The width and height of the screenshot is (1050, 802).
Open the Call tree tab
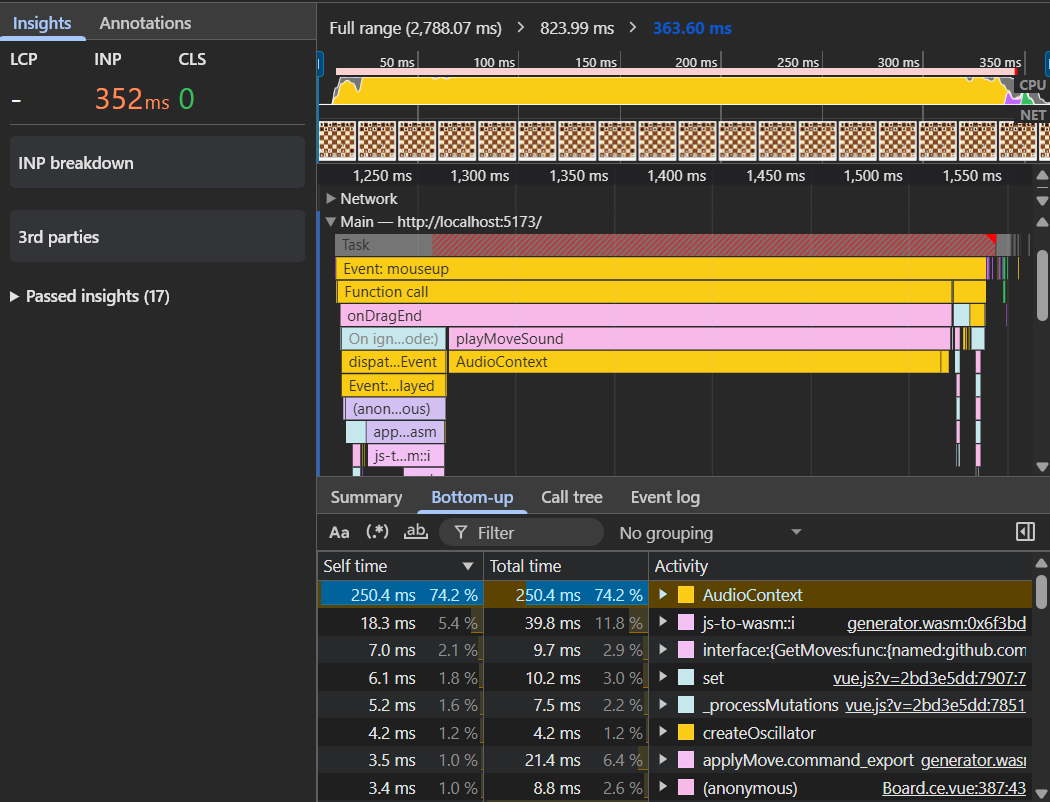coord(572,497)
